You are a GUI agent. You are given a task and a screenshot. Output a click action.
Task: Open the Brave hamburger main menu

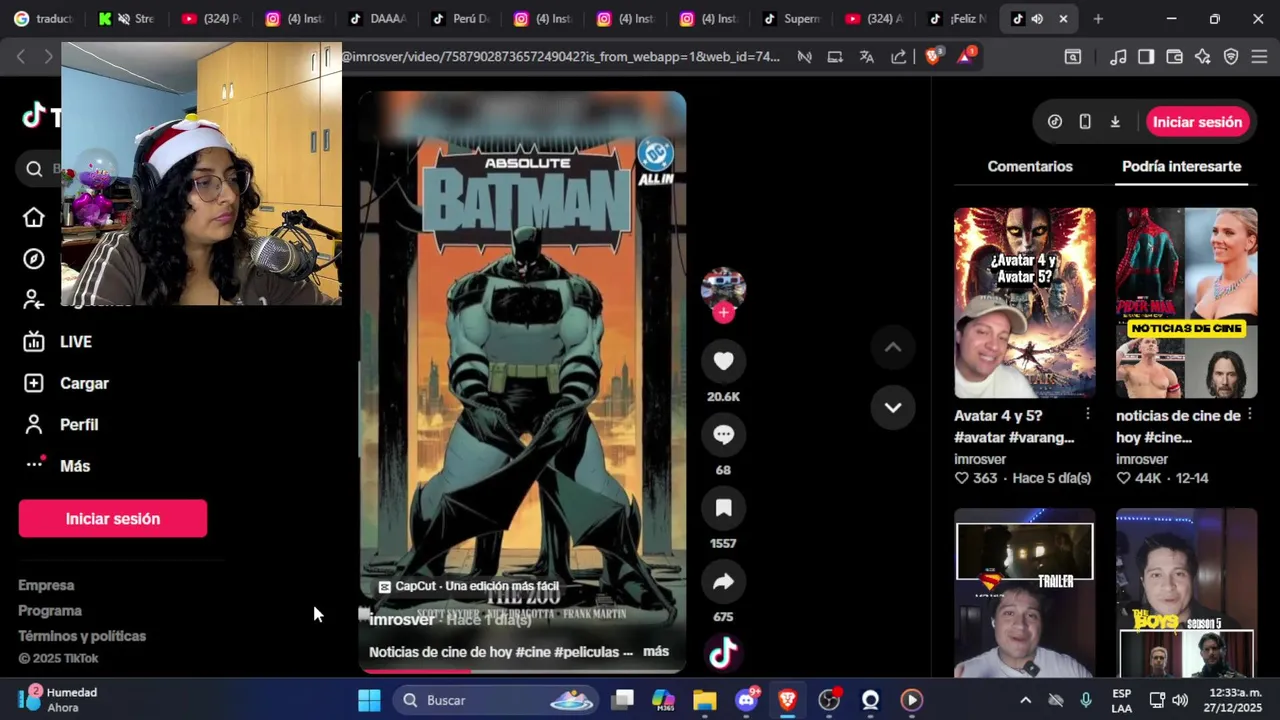(x=1259, y=57)
